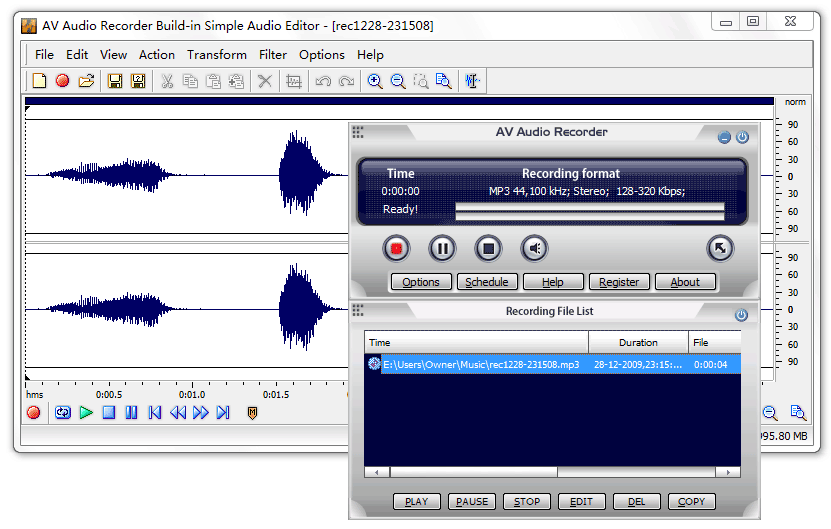Select rec1228-231508.mp3 in the file list
This screenshot has height=529, width=831.
point(480,364)
